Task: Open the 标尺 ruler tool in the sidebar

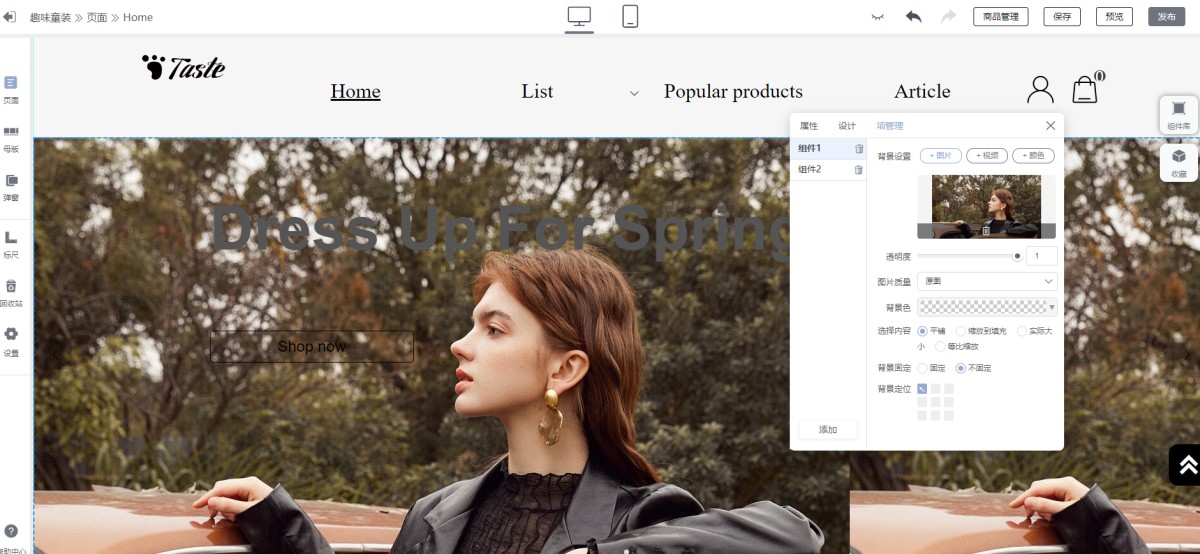Action: coord(11,243)
